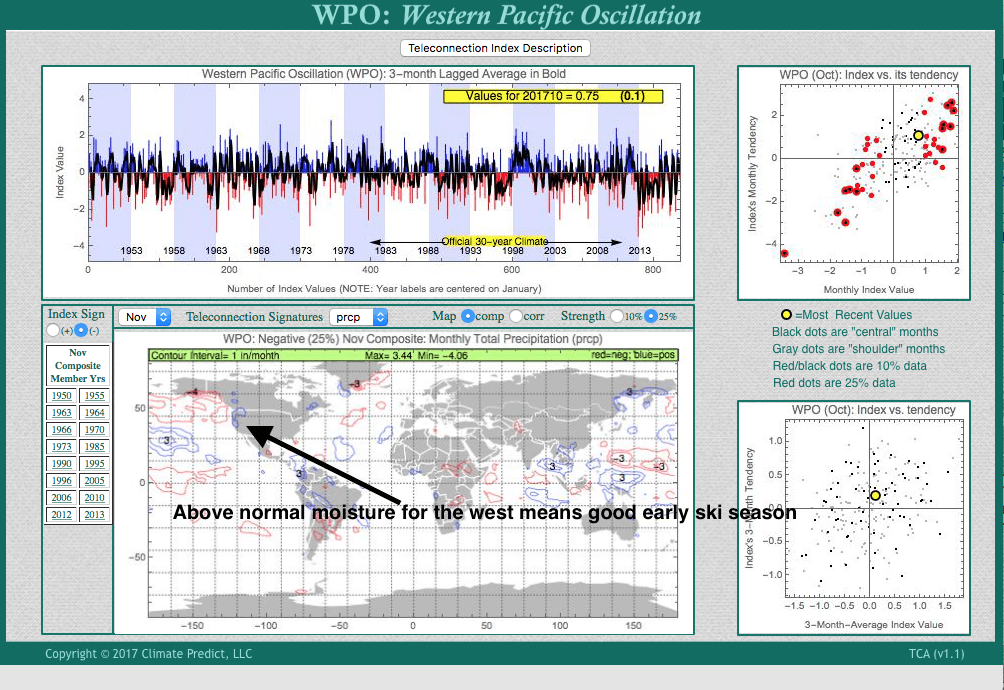Viewport: 1004px width, 690px height.
Task: Select the corr map radio button
Action: (x=515, y=316)
